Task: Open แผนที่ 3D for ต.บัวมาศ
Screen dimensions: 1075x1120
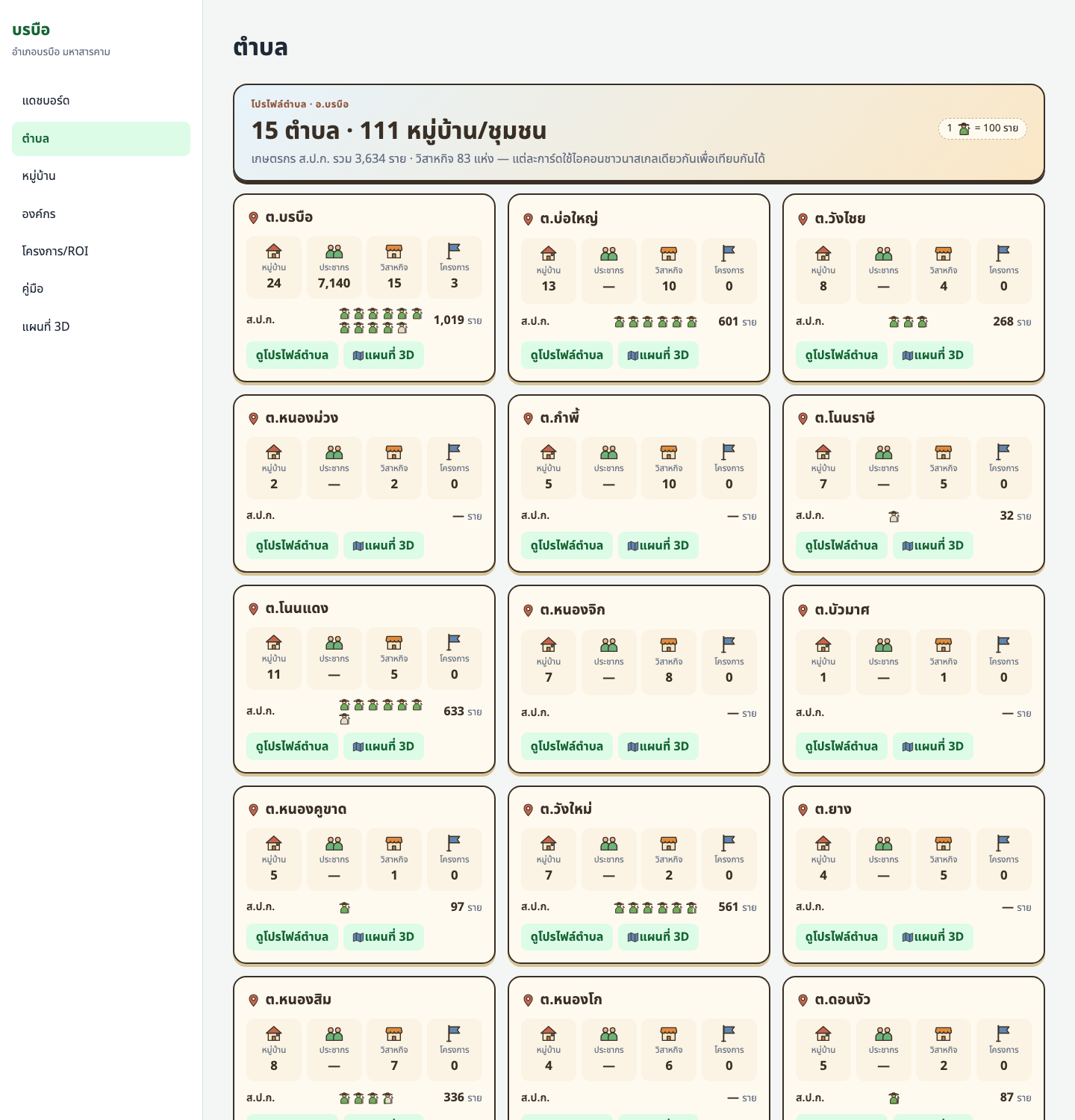Action: [x=933, y=746]
